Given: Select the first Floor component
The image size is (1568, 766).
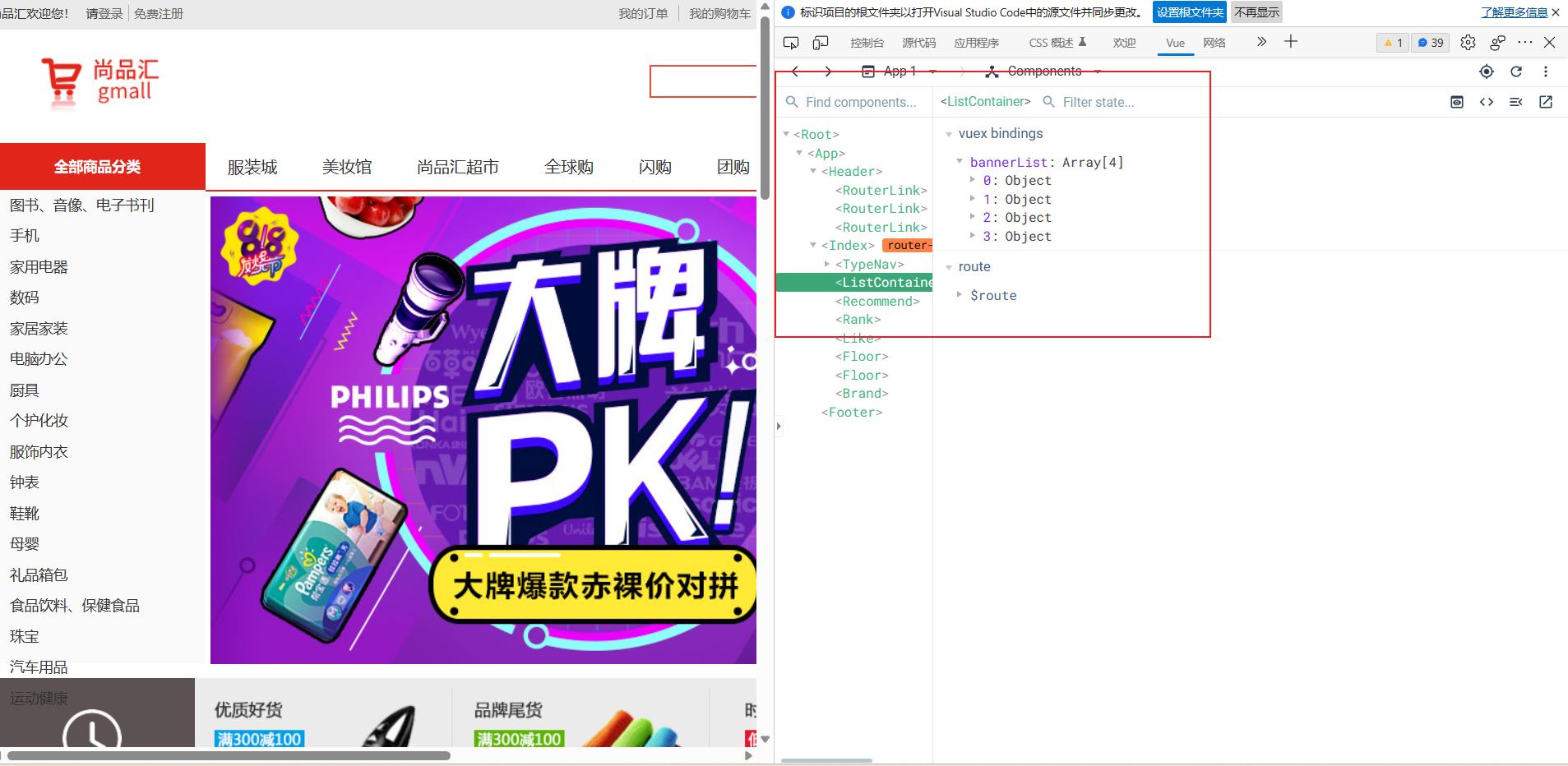Looking at the screenshot, I should (x=862, y=357).
